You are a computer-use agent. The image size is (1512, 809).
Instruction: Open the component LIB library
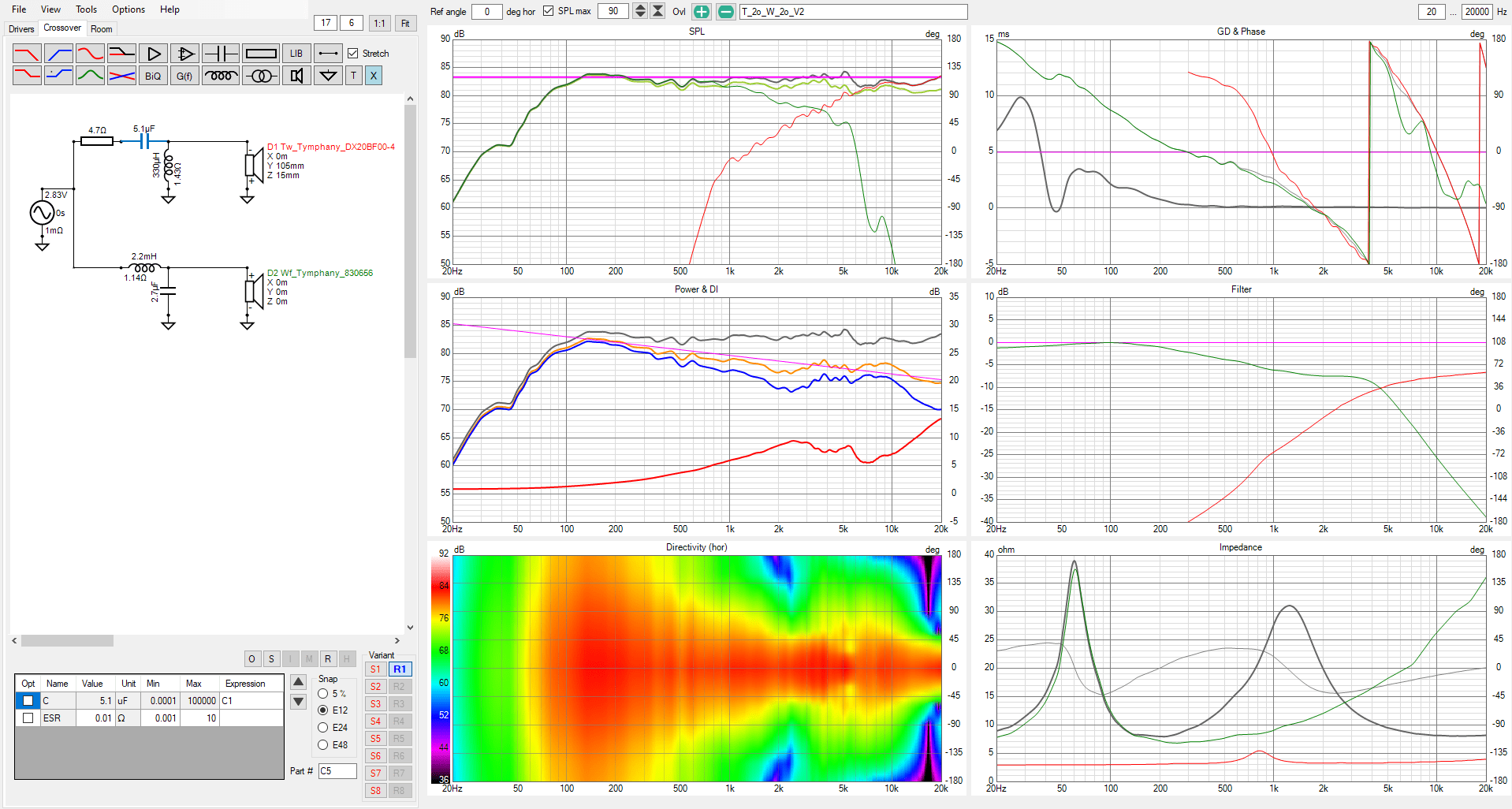296,54
